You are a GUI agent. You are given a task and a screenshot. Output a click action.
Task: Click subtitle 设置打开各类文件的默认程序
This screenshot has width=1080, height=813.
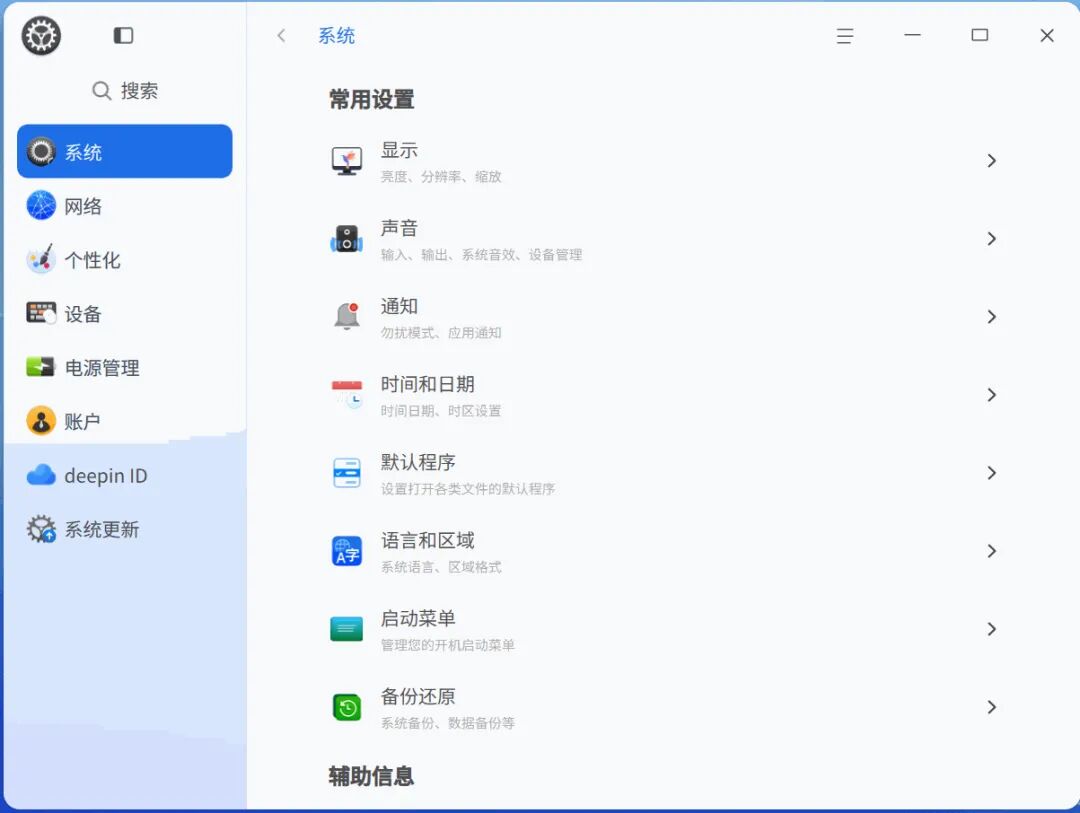pos(468,488)
